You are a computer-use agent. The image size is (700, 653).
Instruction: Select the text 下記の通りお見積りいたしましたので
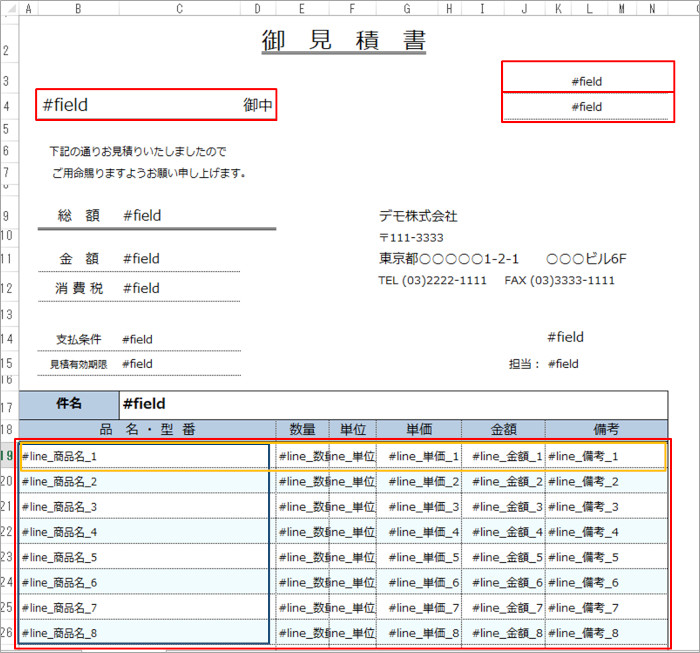tap(138, 151)
